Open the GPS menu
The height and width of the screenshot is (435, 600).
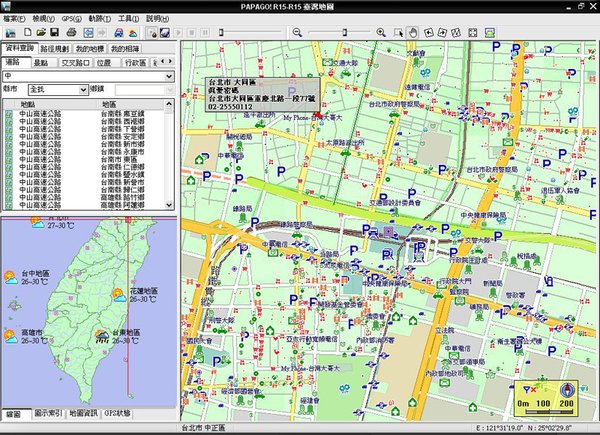(x=71, y=18)
